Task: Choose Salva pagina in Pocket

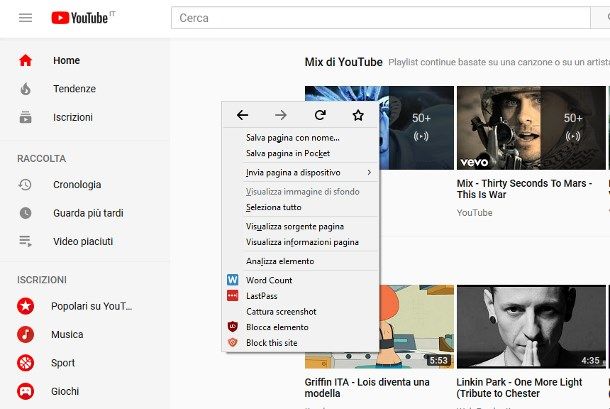Action: click(288, 153)
